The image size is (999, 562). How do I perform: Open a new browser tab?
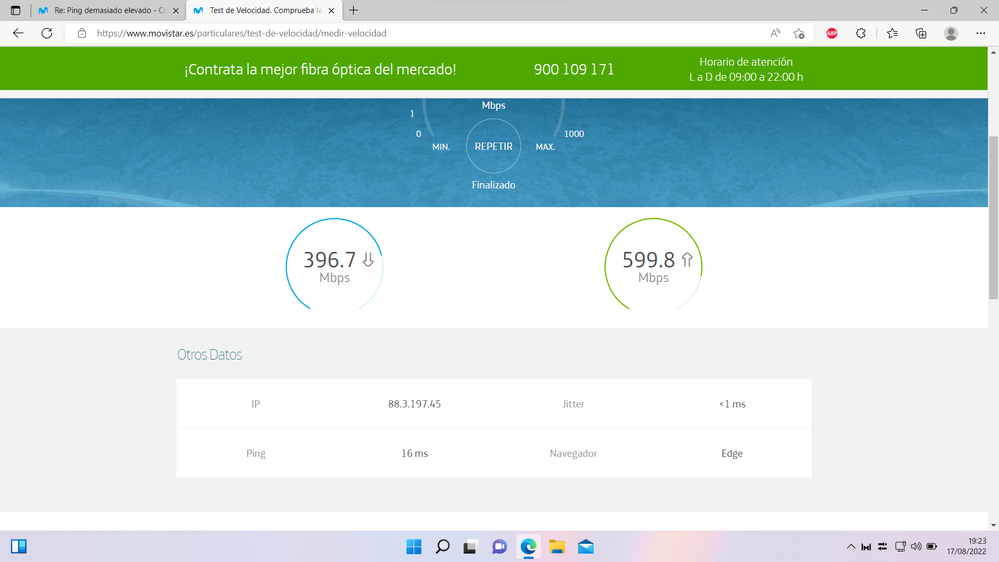(353, 10)
